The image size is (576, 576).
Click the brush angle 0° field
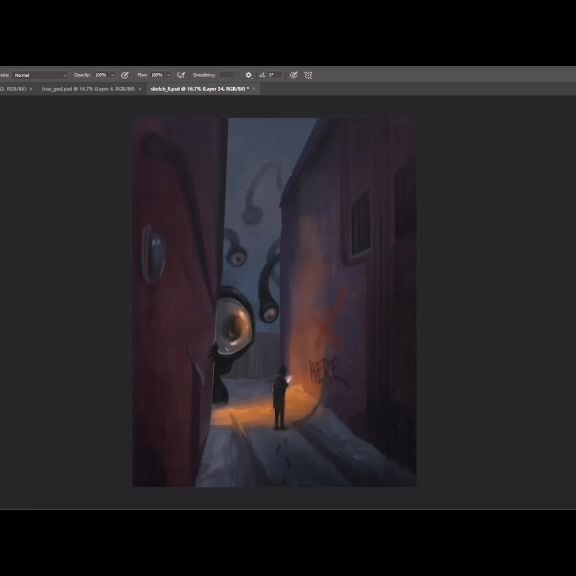pyautogui.click(x=275, y=75)
